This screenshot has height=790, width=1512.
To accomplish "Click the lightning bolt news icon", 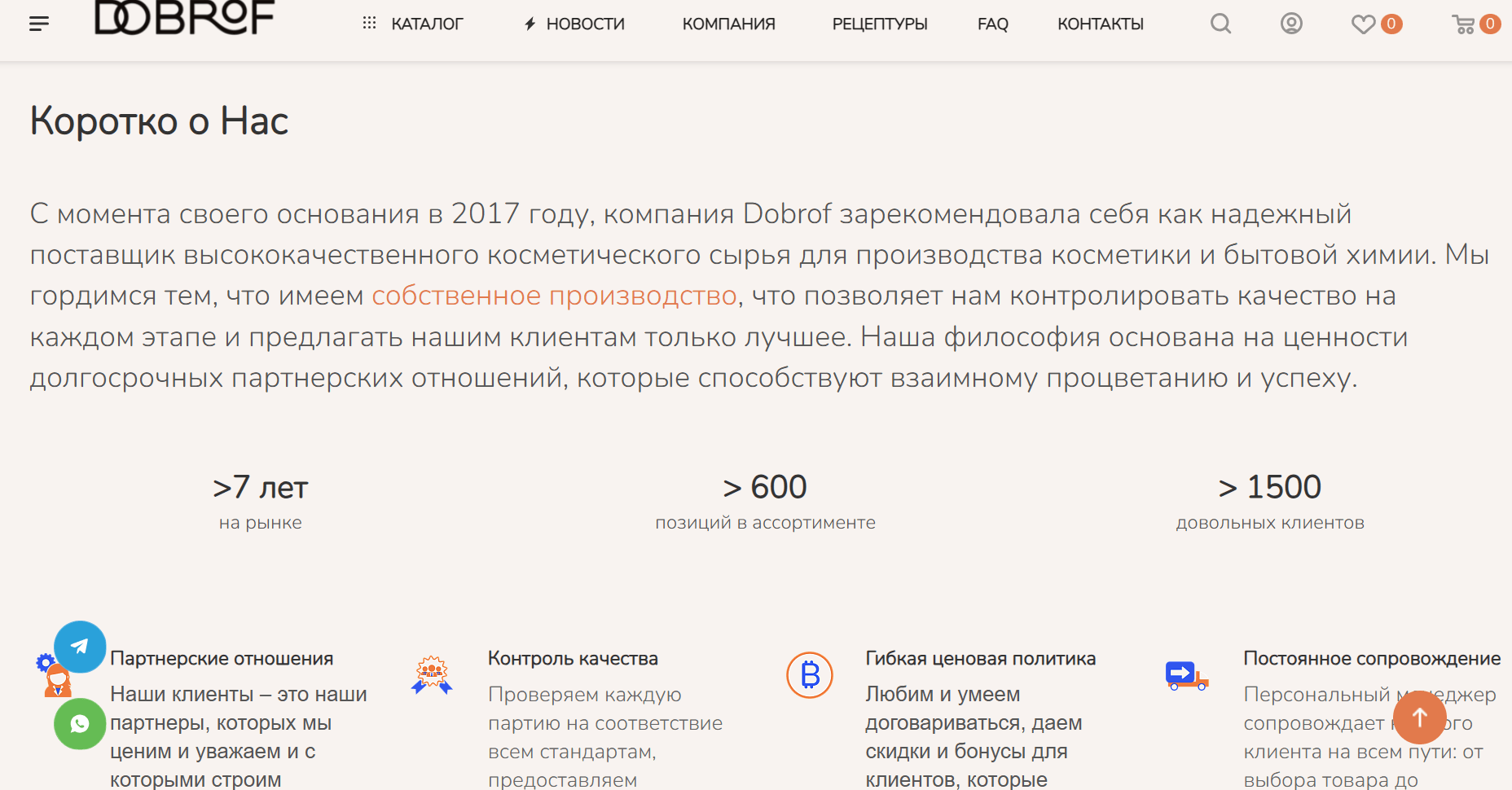I will pyautogui.click(x=530, y=24).
